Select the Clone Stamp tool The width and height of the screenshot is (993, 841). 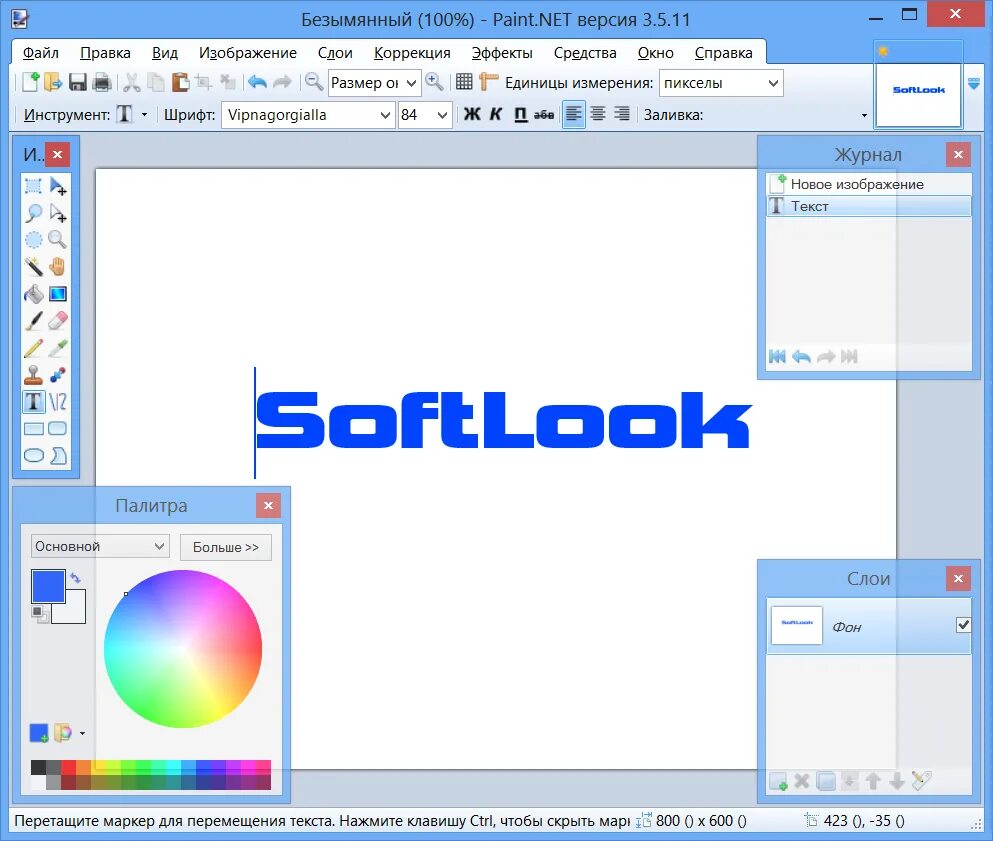point(34,374)
